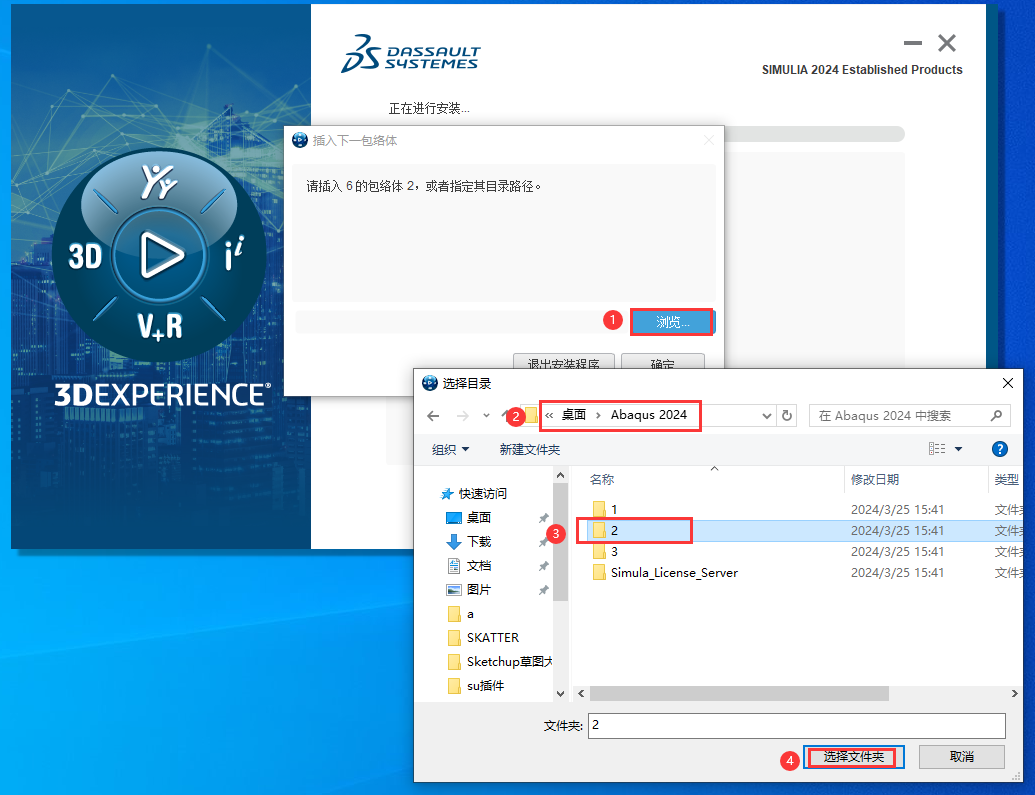Click sidebar scroll up arrow
The height and width of the screenshot is (795, 1035).
click(560, 475)
